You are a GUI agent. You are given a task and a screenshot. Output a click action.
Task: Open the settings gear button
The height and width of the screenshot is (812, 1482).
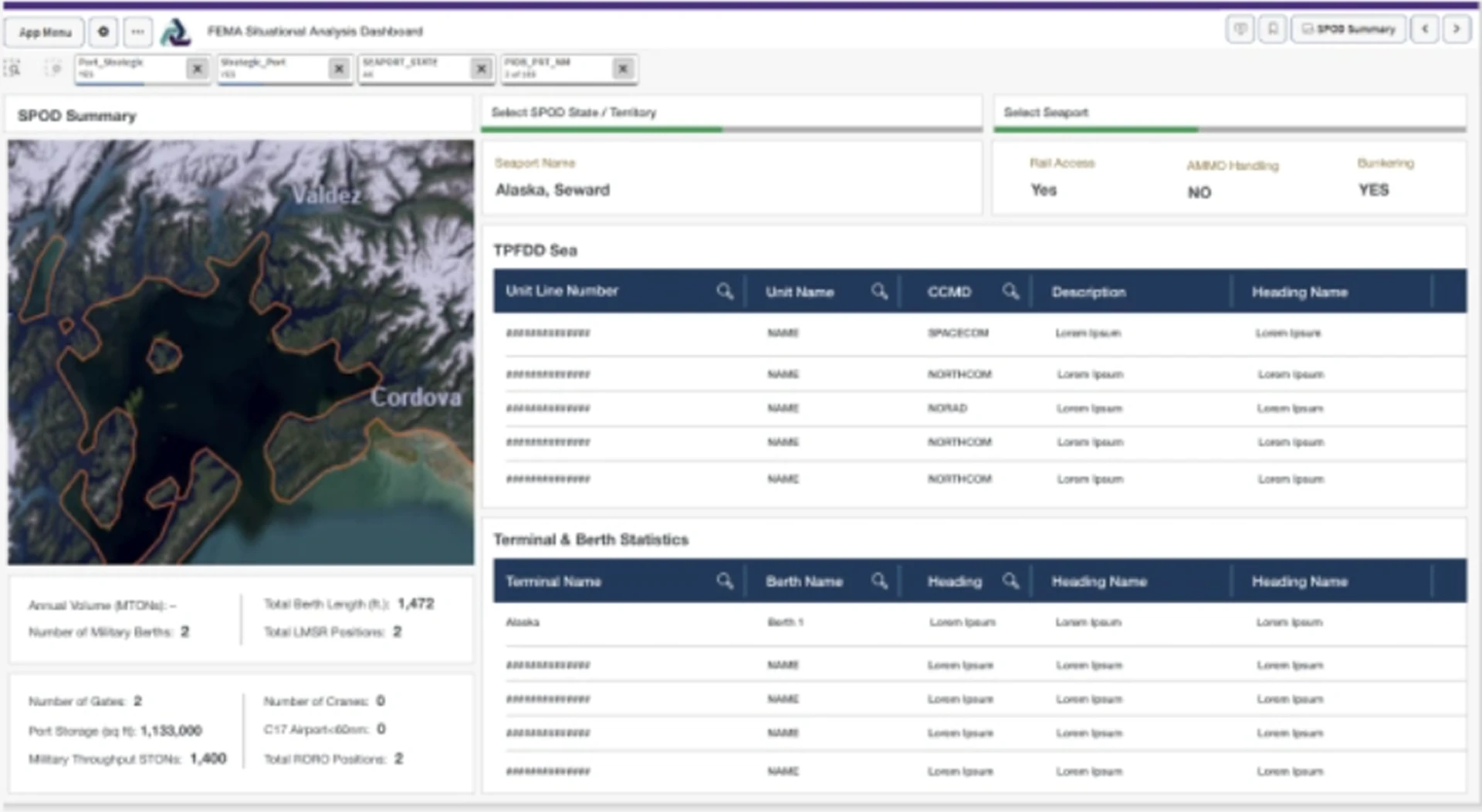103,32
